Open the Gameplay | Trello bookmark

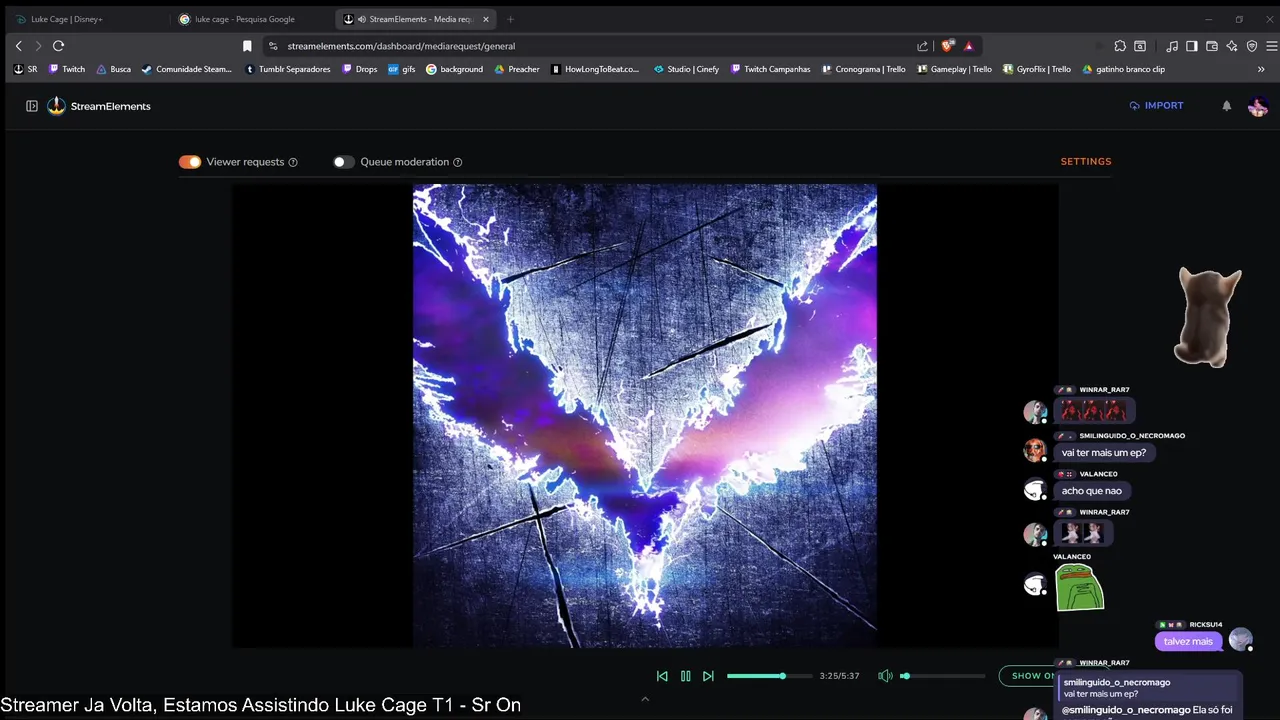(954, 70)
